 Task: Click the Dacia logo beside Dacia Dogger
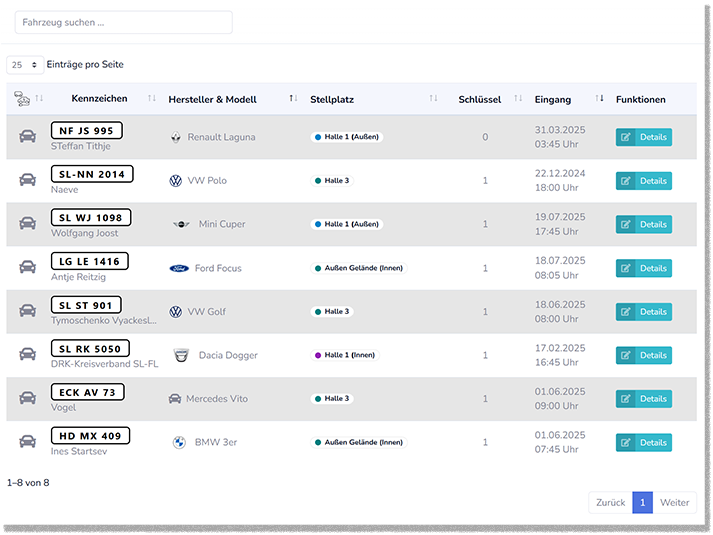coord(181,355)
